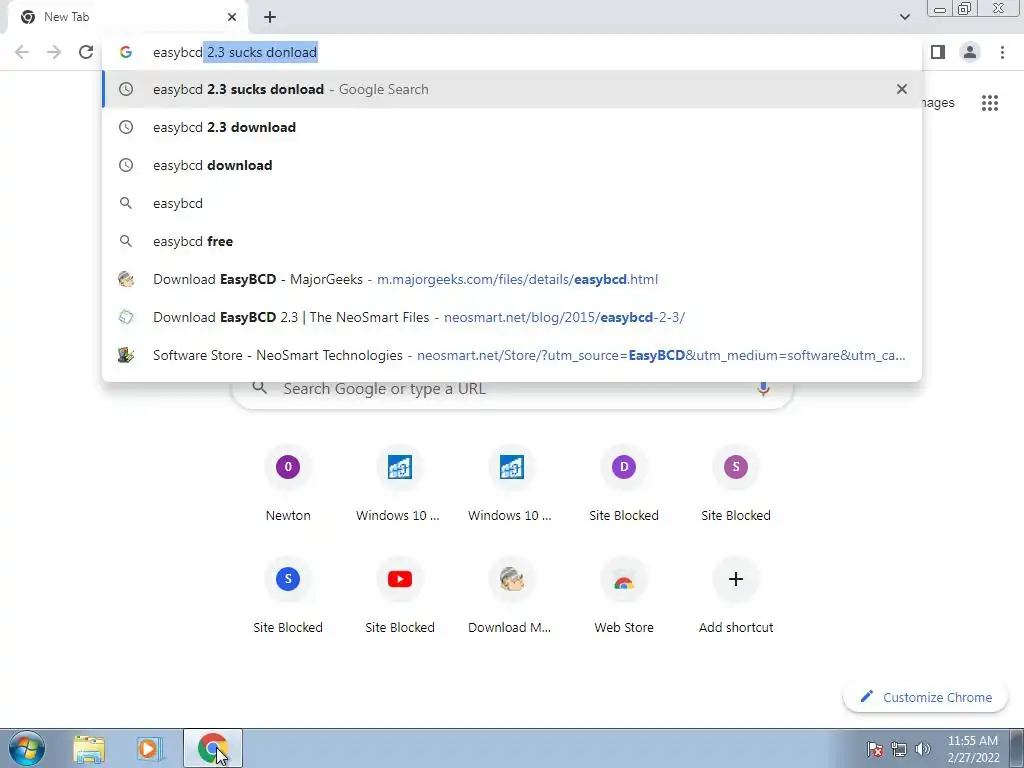The image size is (1024, 768).
Task: Click the Customize Chrome button
Action: (926, 697)
